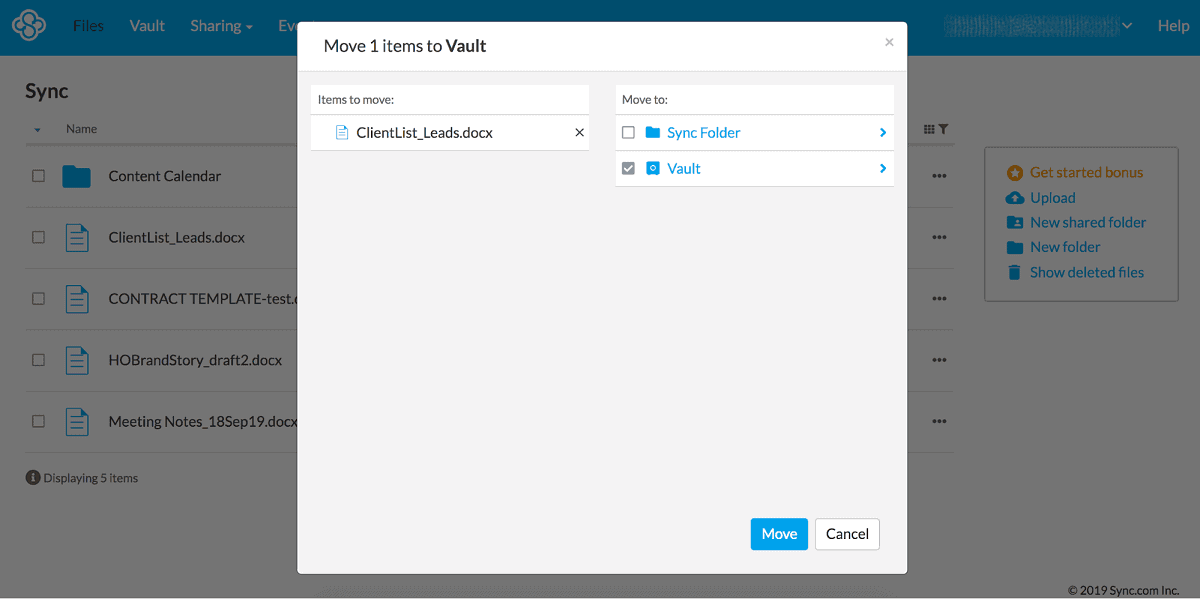The height and width of the screenshot is (599, 1200).
Task: Select the checkbox beside HOBrandStory_draft2.docx
Action: [x=38, y=360]
